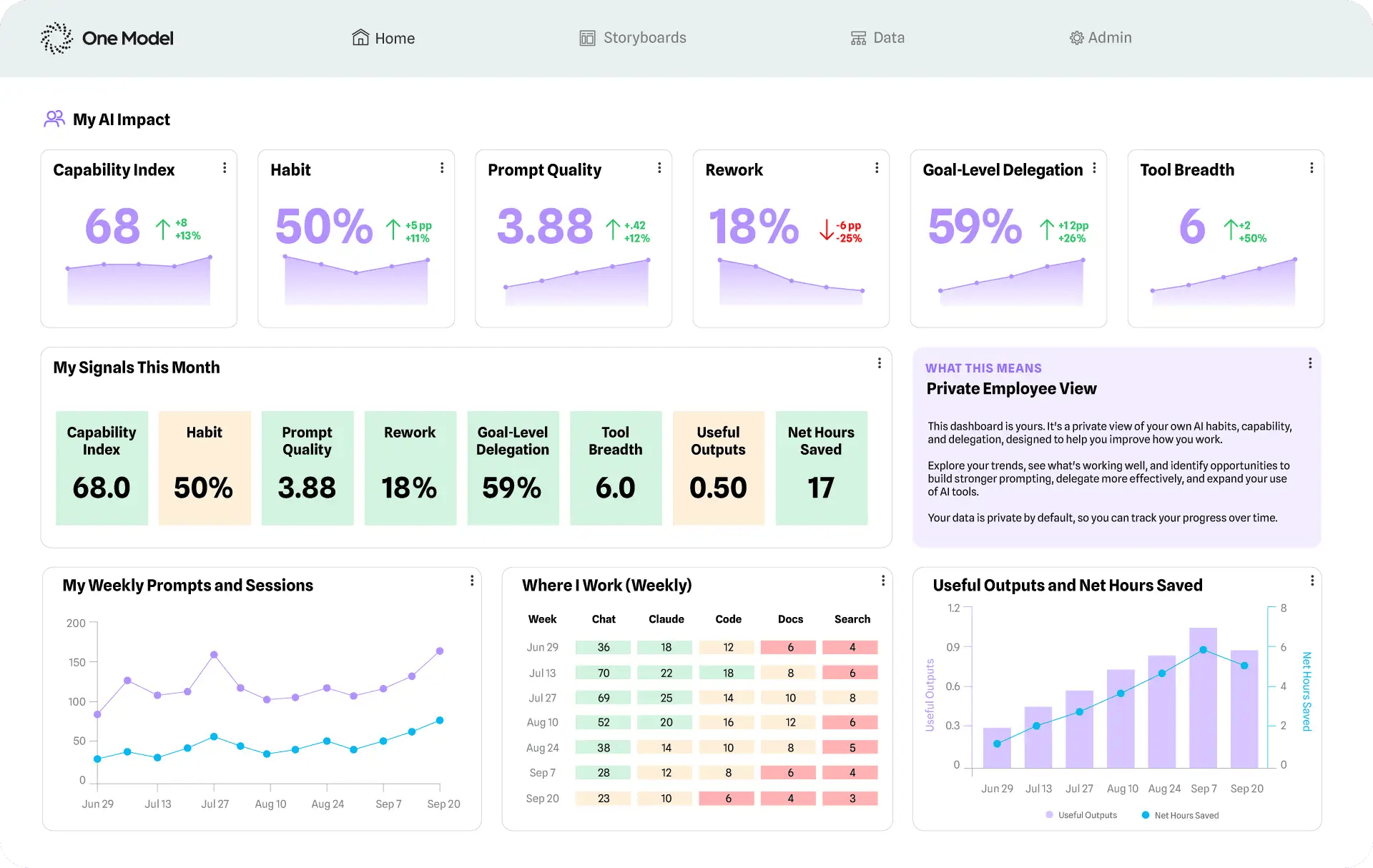Click the Goal-Level Delegation 59% large value
Image resolution: width=1373 pixels, height=868 pixels.
tap(975, 227)
